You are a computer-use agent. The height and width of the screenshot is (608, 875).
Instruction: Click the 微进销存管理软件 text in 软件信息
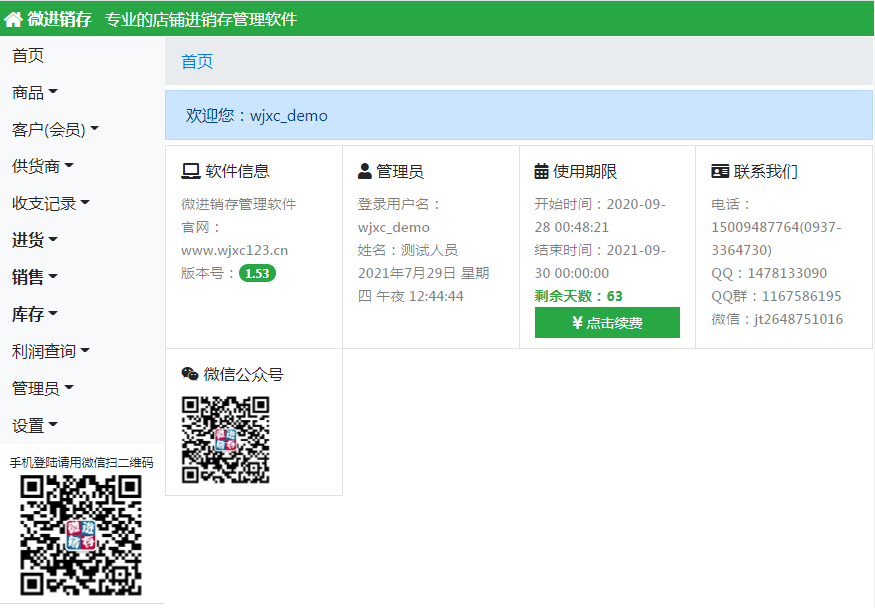click(x=238, y=204)
